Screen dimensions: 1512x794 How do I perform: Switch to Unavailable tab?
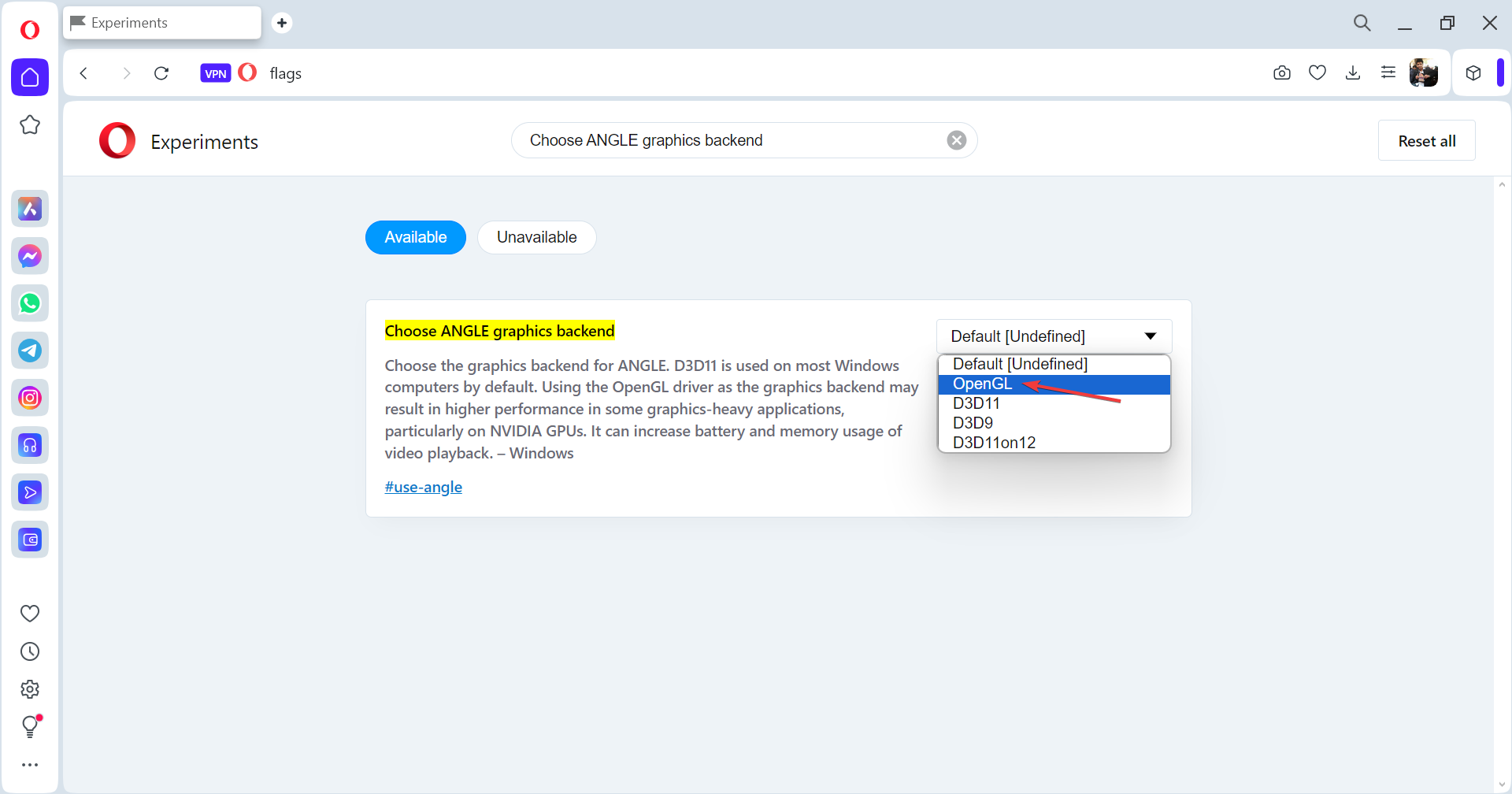coord(537,237)
